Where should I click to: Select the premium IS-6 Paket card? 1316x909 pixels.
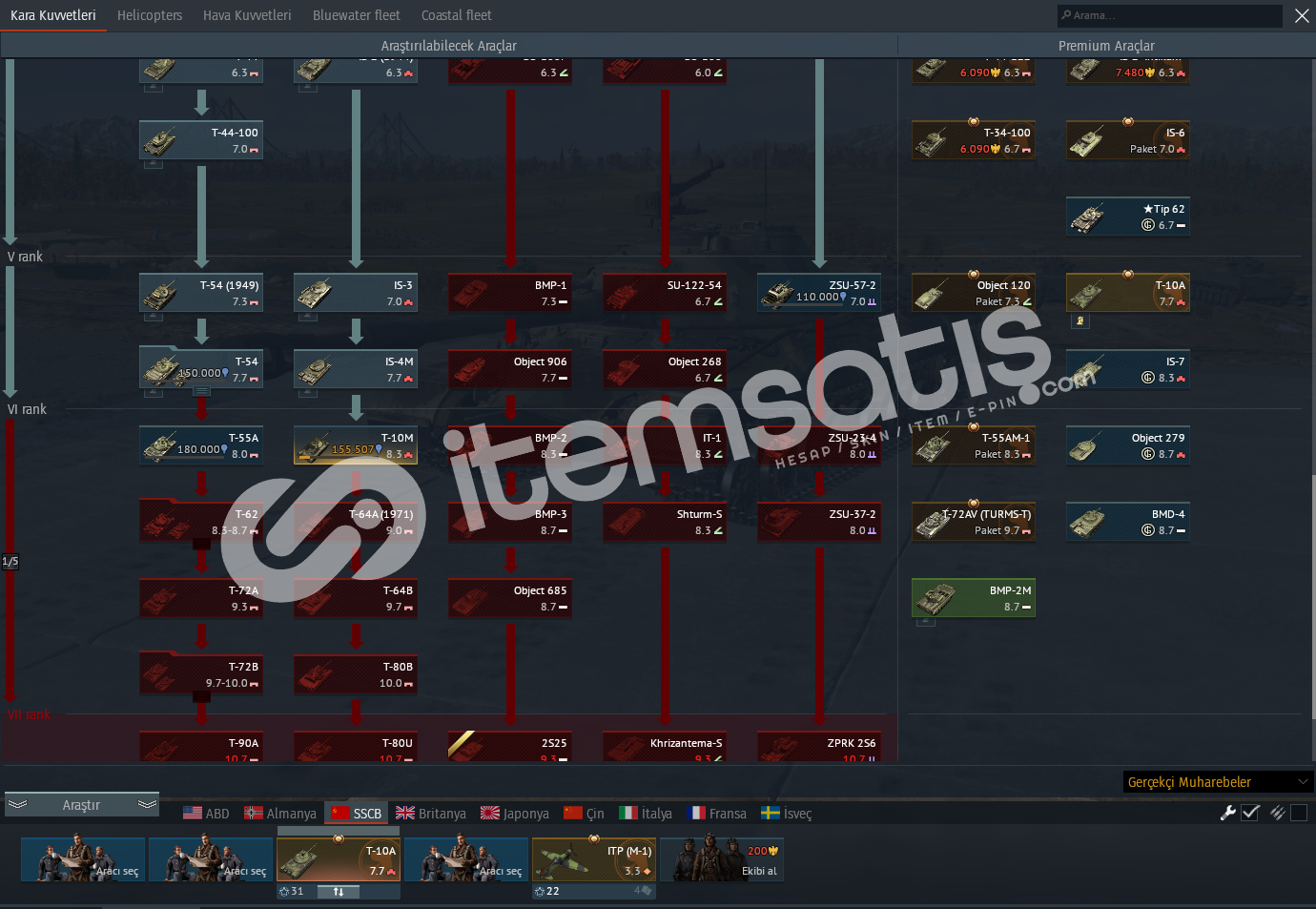point(1128,140)
